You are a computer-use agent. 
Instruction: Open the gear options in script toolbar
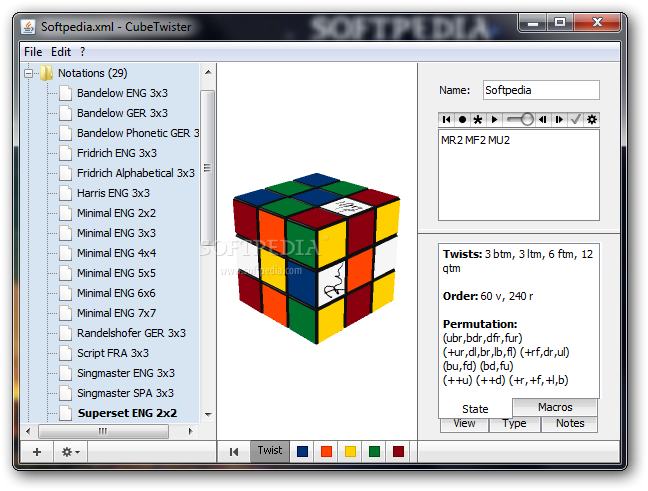592,119
